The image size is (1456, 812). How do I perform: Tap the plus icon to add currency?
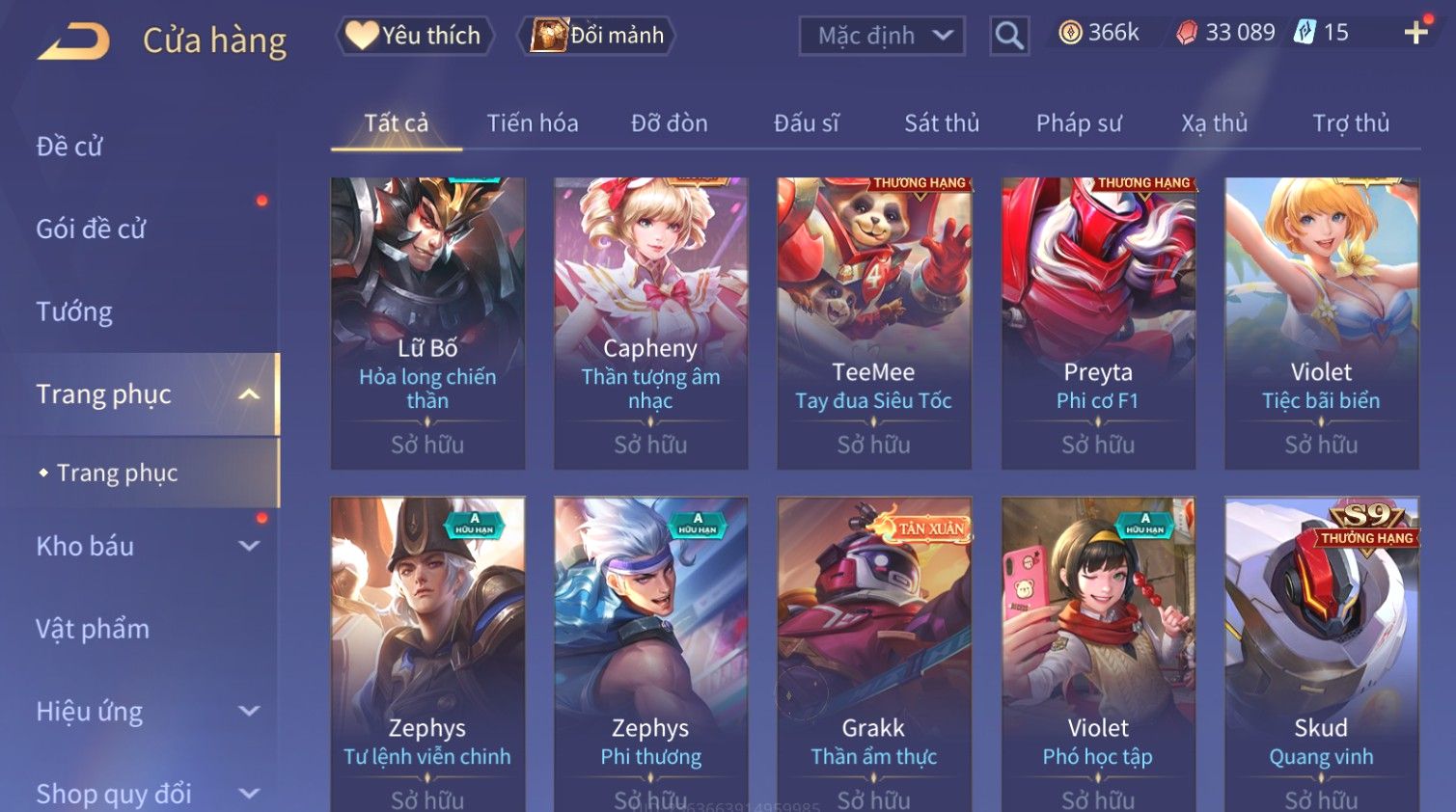[x=1415, y=33]
